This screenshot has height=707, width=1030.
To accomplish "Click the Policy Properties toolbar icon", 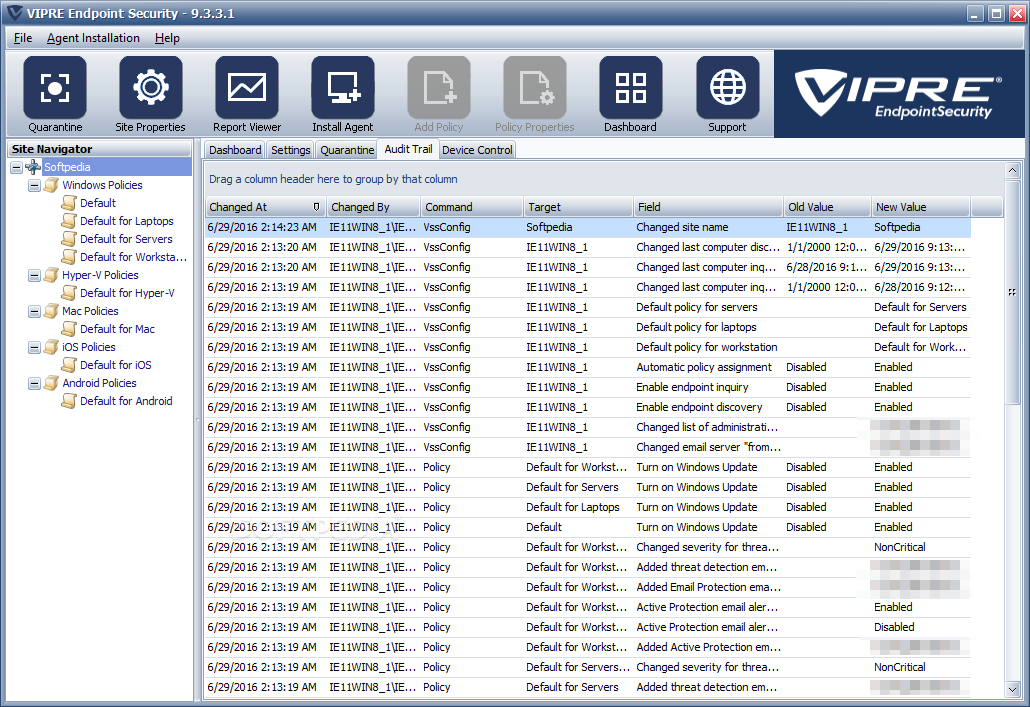I will pos(535,87).
